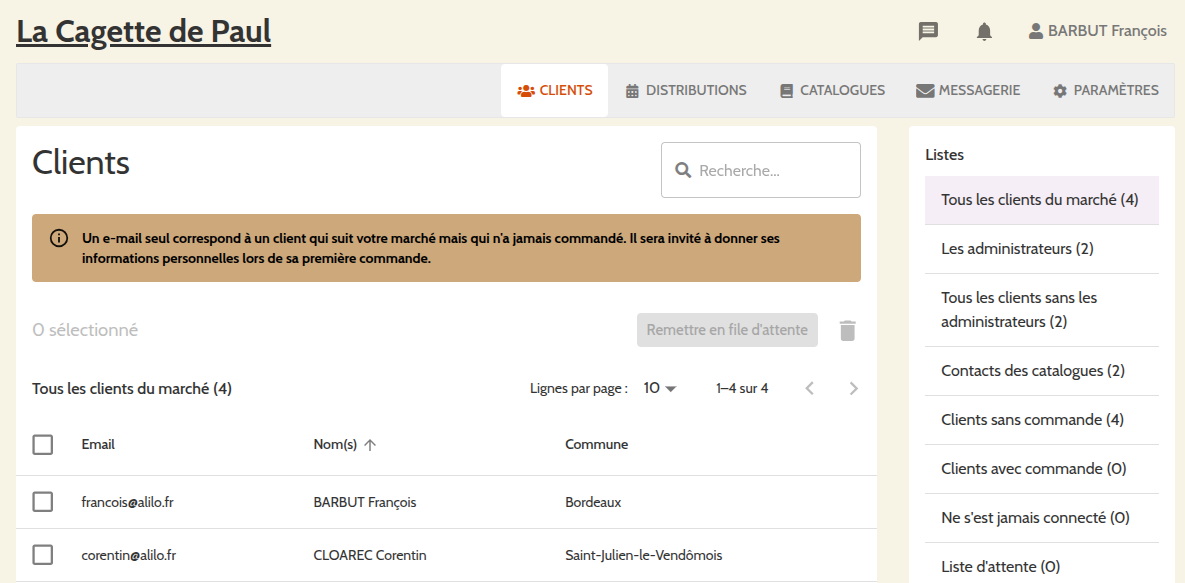Click the previous page left chevron
The width and height of the screenshot is (1185, 583).
[x=809, y=388]
